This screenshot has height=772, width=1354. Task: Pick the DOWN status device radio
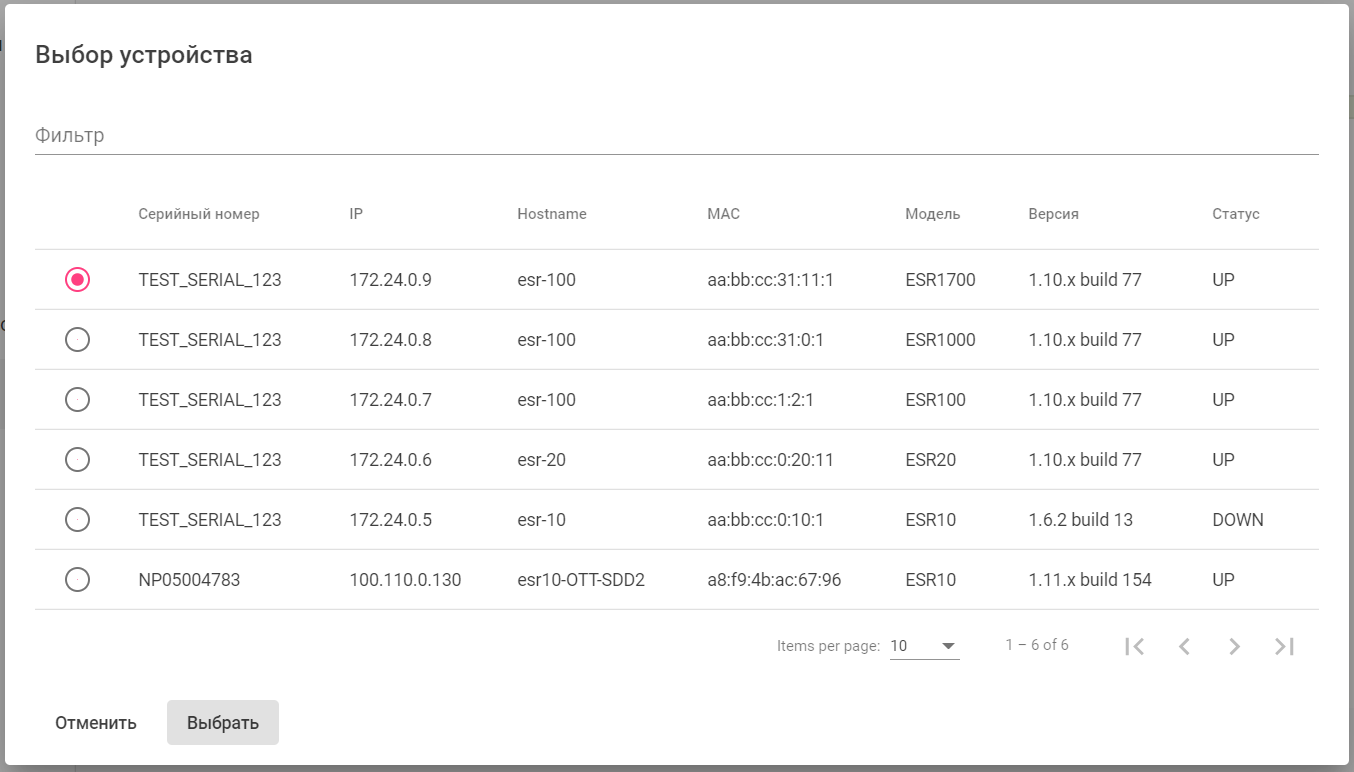click(x=77, y=520)
